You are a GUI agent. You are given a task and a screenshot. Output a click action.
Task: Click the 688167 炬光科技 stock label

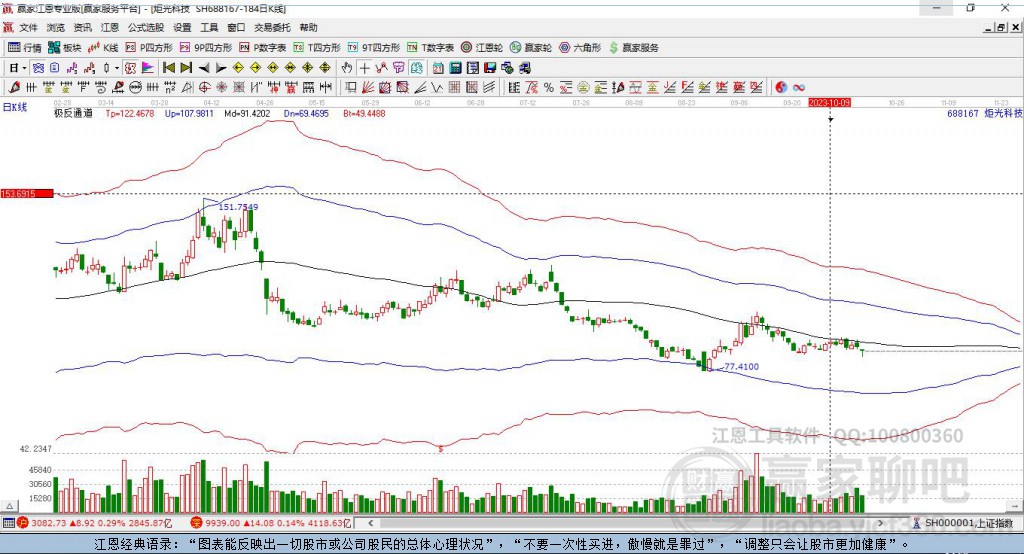tap(984, 113)
